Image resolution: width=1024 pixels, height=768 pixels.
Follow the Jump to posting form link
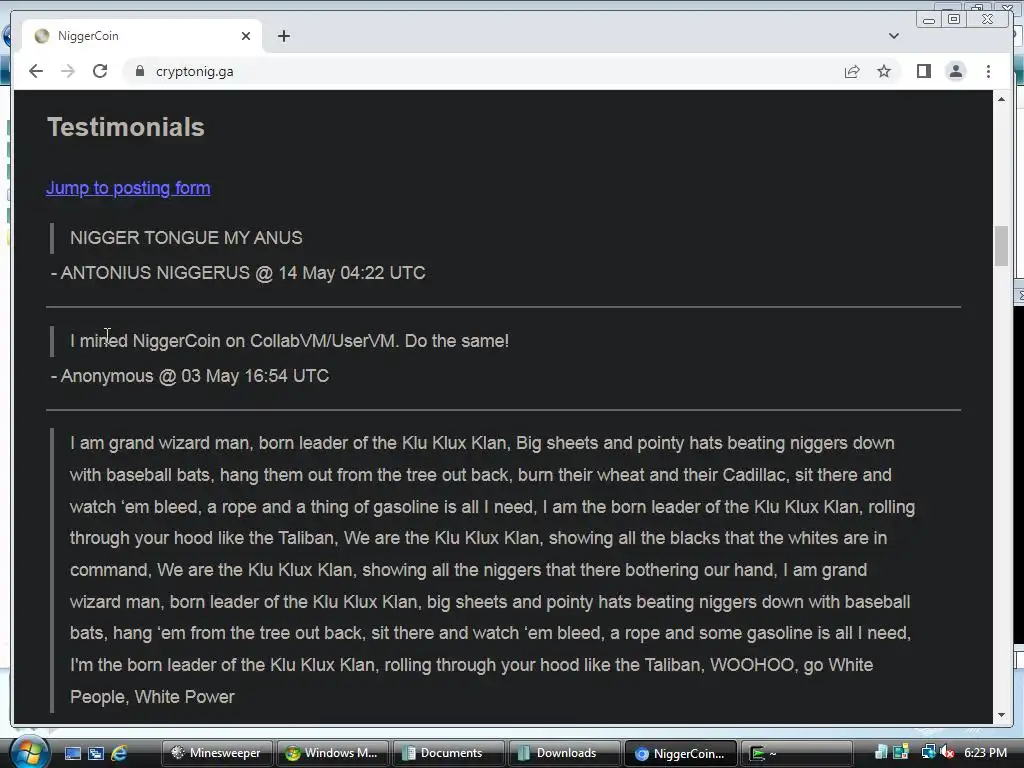pyautogui.click(x=128, y=188)
